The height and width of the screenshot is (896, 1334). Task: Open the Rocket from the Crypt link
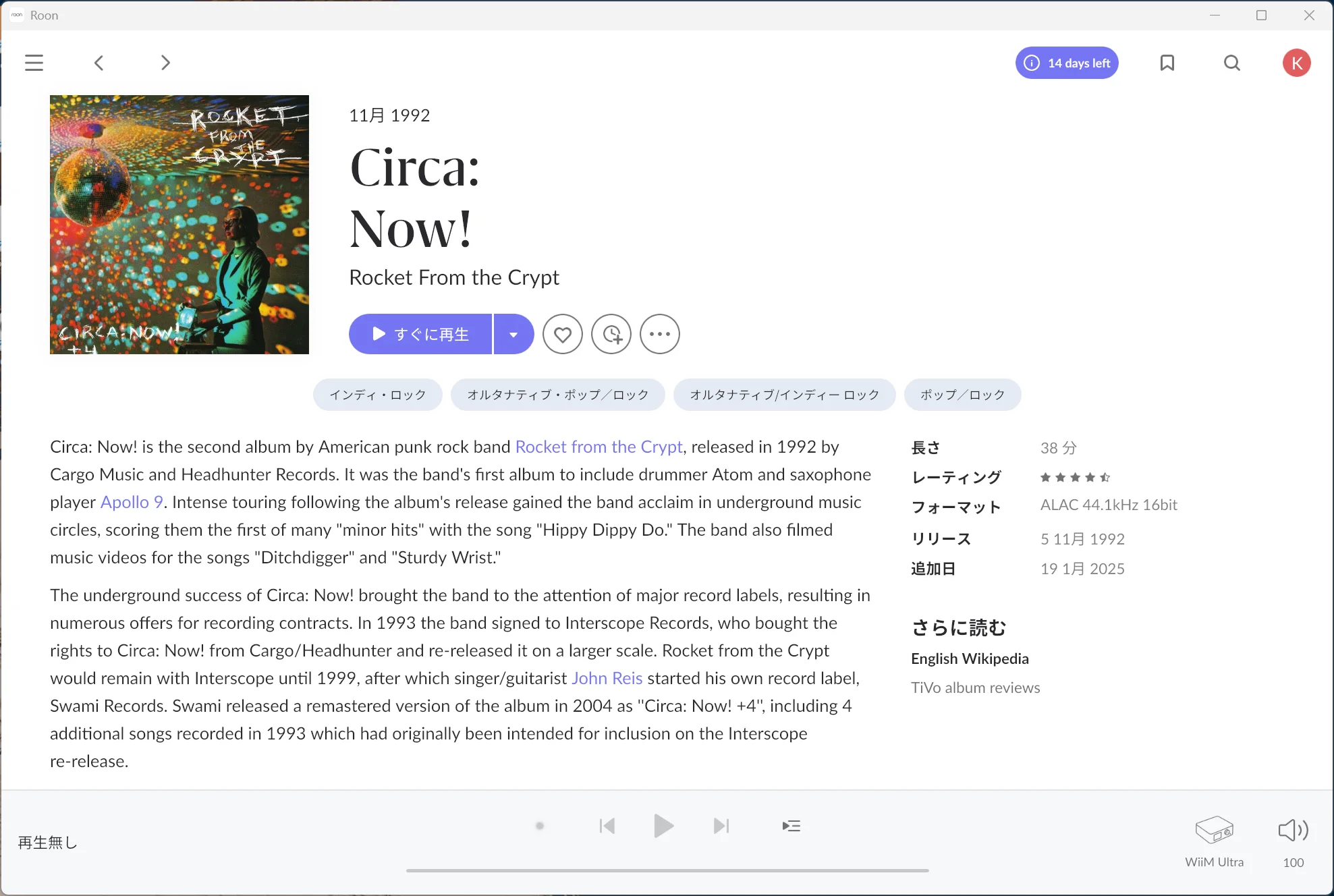click(x=599, y=447)
